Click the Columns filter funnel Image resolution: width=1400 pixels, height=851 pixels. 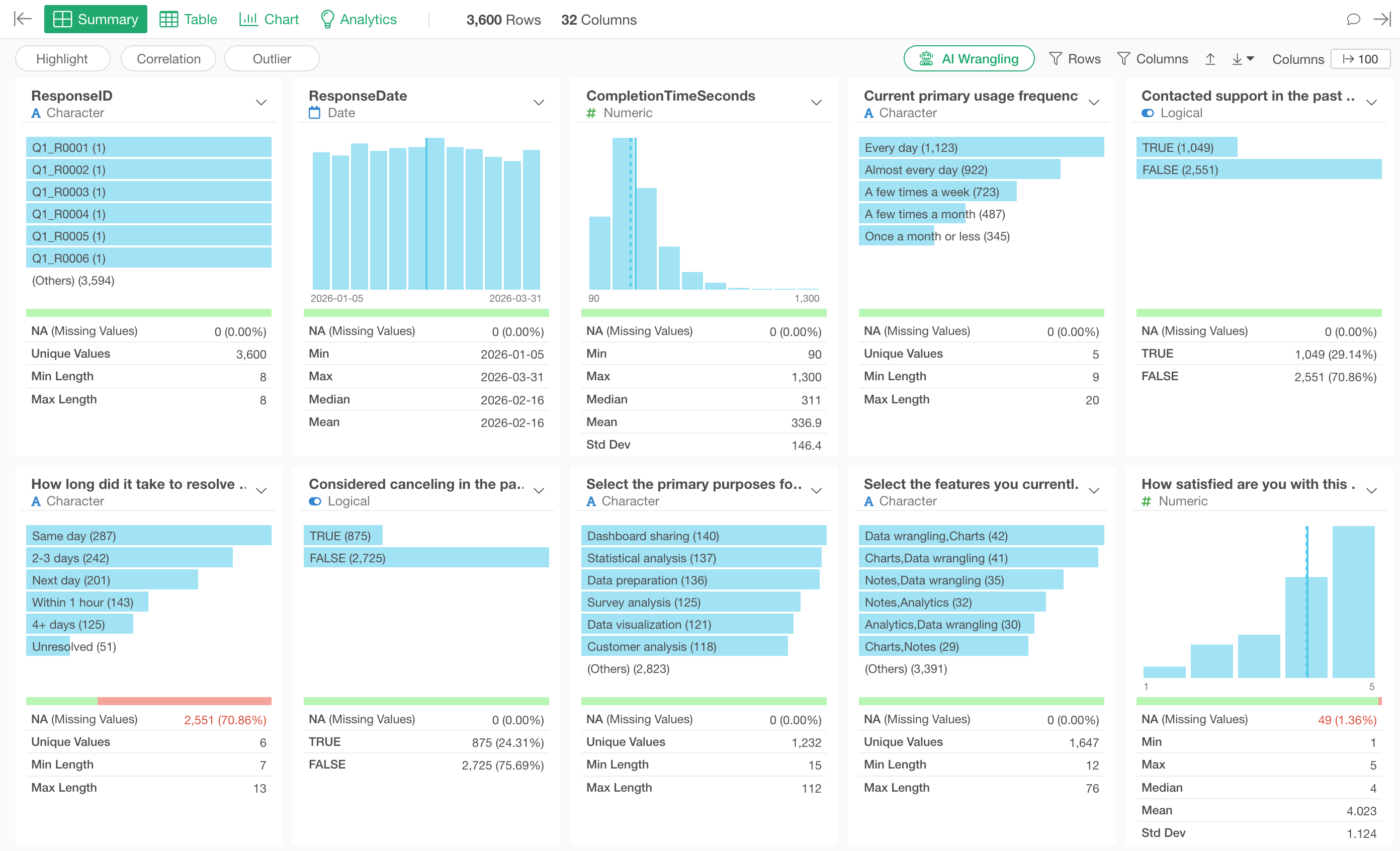[1152, 58]
